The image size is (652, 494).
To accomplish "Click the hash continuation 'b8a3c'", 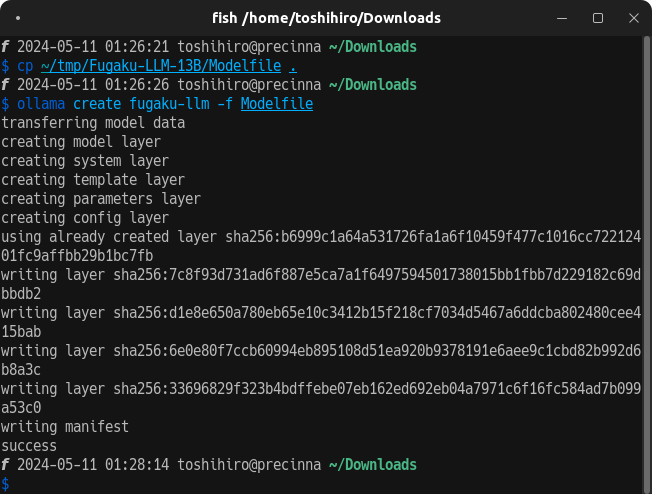I will point(21,370).
